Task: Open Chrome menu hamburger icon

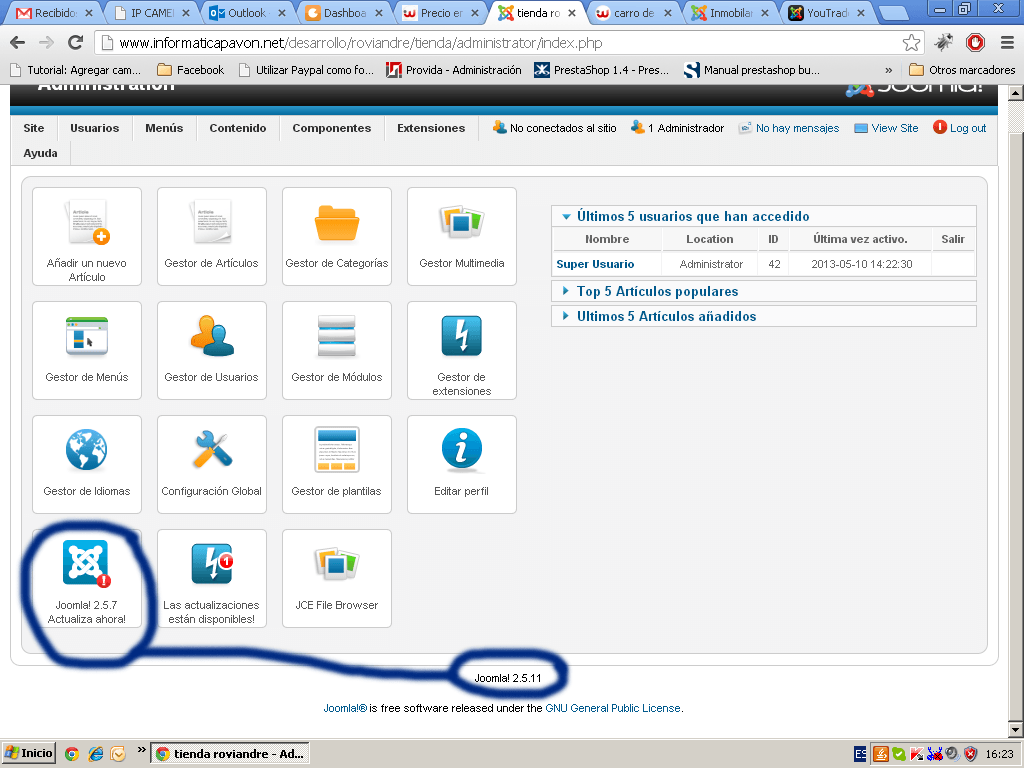Action: tap(1008, 43)
